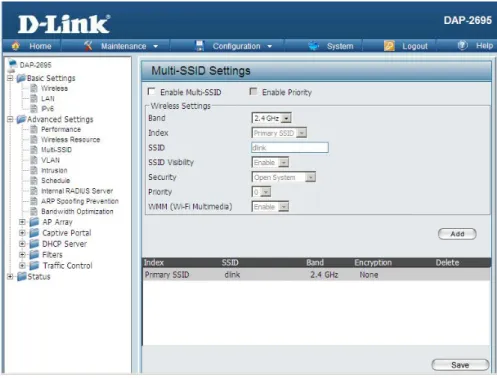Expand the Filters tree node

pos(22,255)
